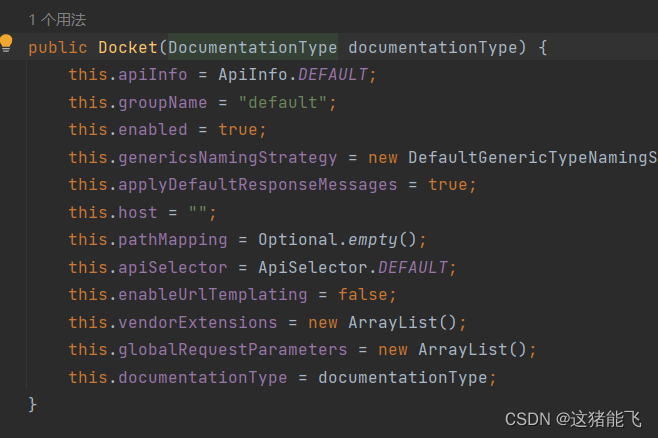The height and width of the screenshot is (438, 658).
Task: Click the opening brace after the signature
Action: tap(543, 47)
